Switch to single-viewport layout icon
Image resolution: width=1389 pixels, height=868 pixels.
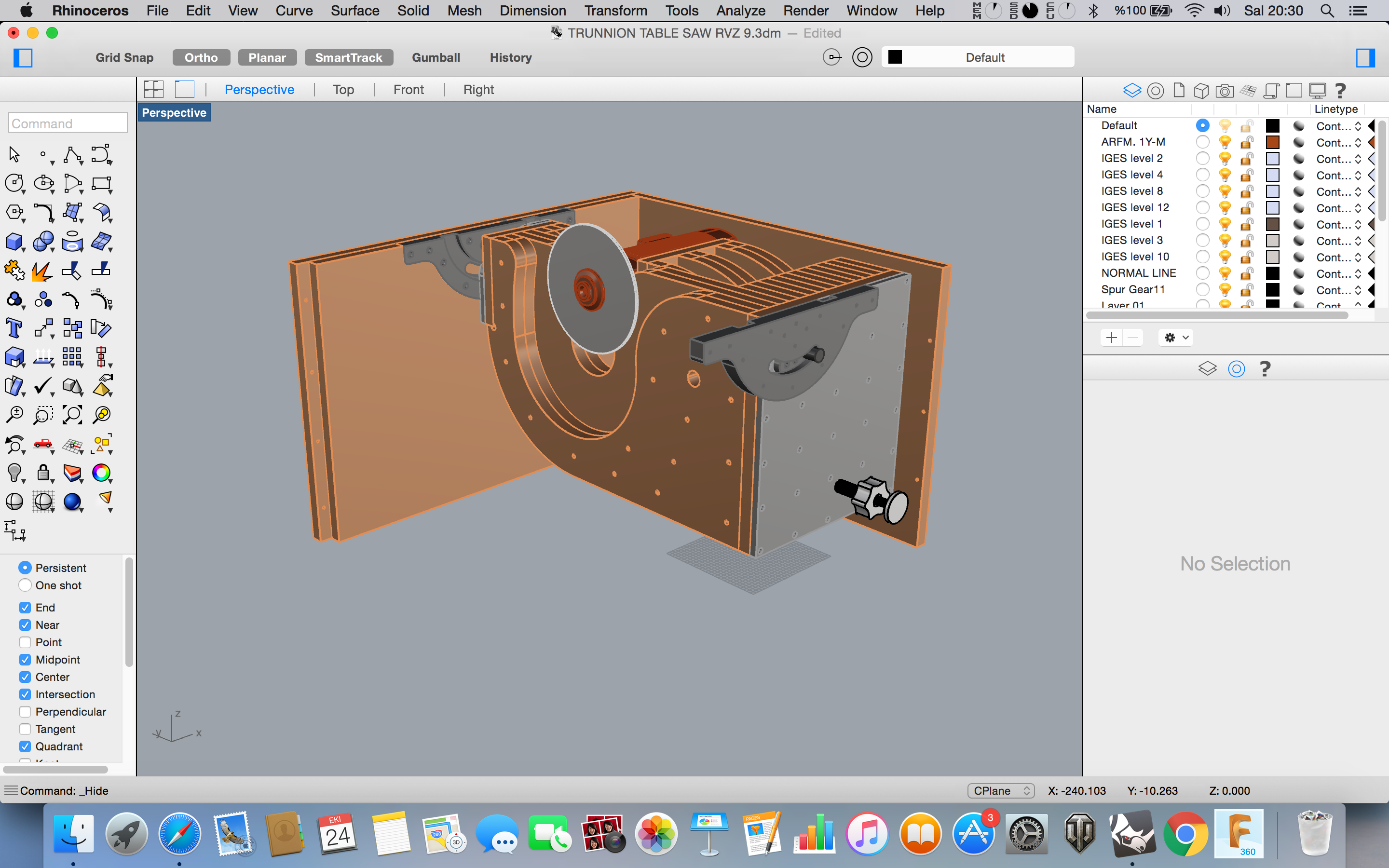[x=185, y=90]
